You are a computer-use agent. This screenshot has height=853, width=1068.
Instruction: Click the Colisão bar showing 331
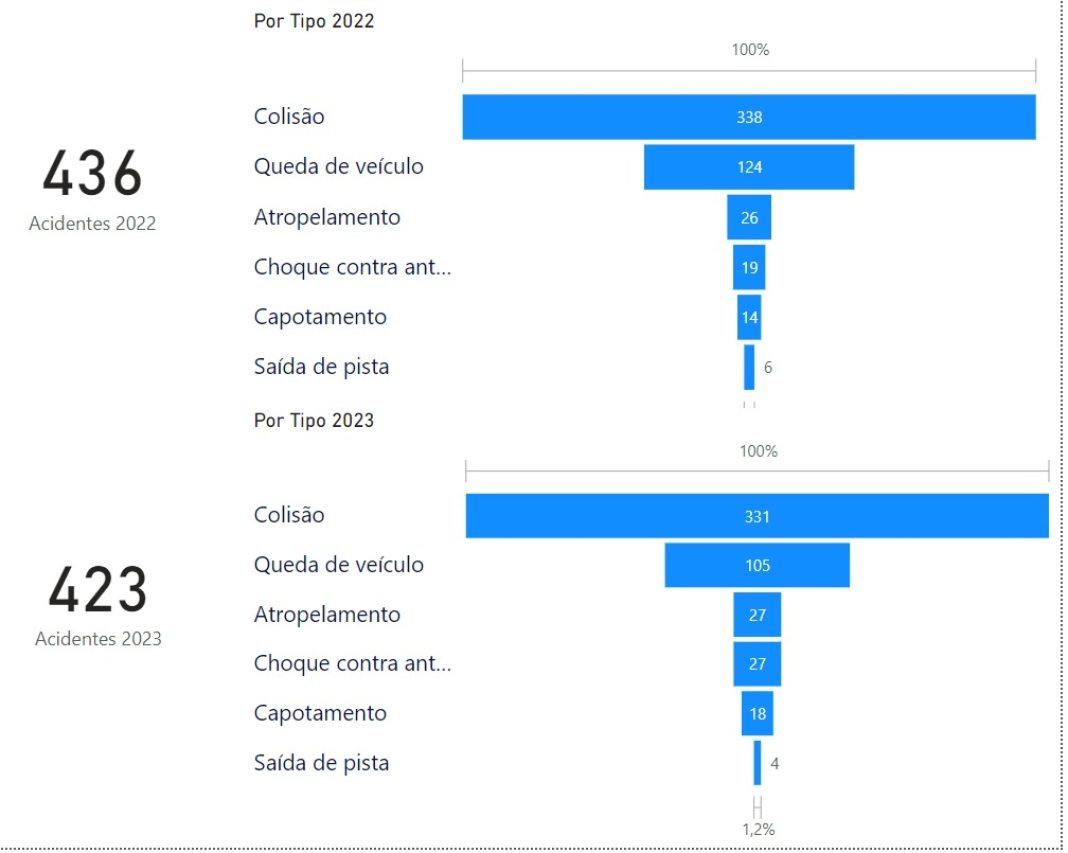(756, 516)
